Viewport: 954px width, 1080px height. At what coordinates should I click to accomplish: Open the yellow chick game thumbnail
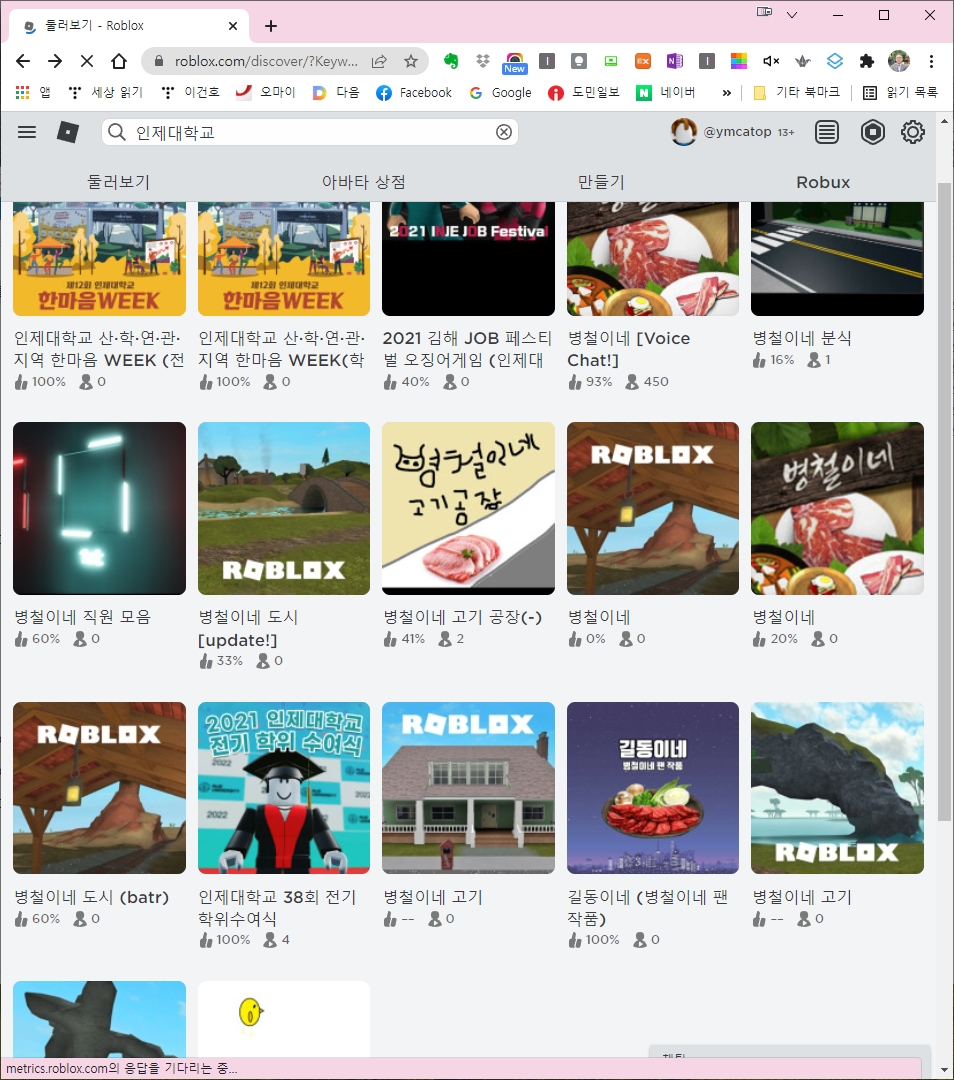tap(284, 1019)
